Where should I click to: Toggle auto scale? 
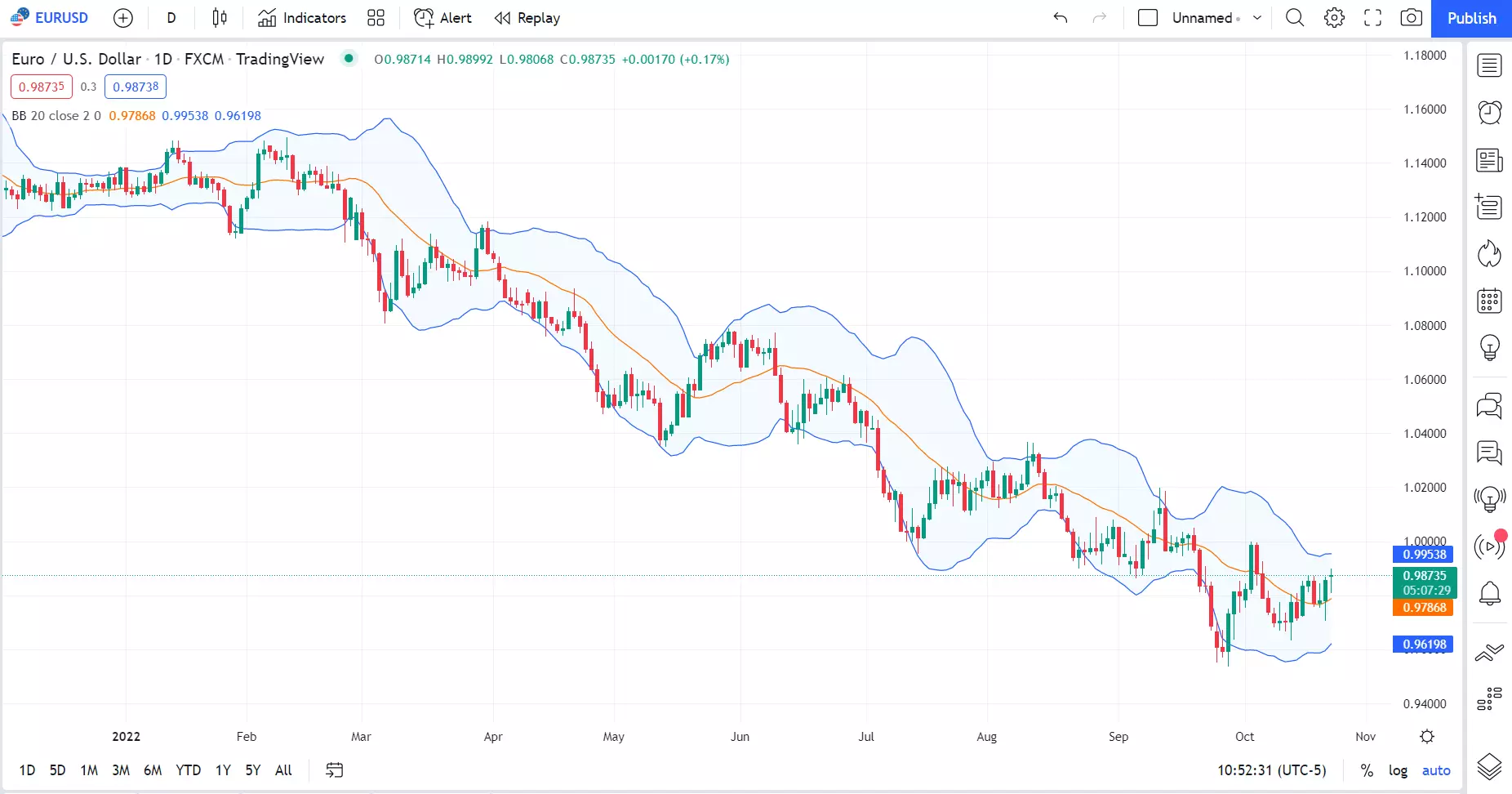coord(1436,770)
